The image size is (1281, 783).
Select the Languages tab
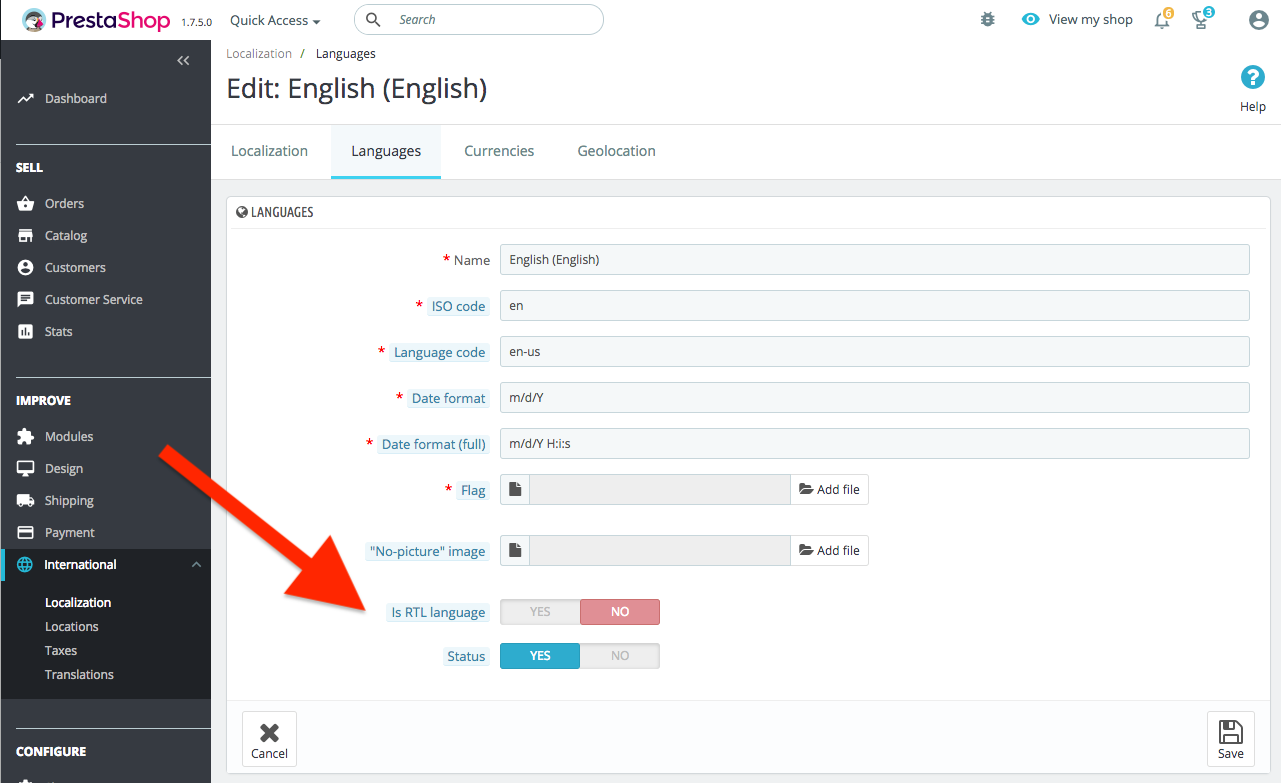point(386,151)
